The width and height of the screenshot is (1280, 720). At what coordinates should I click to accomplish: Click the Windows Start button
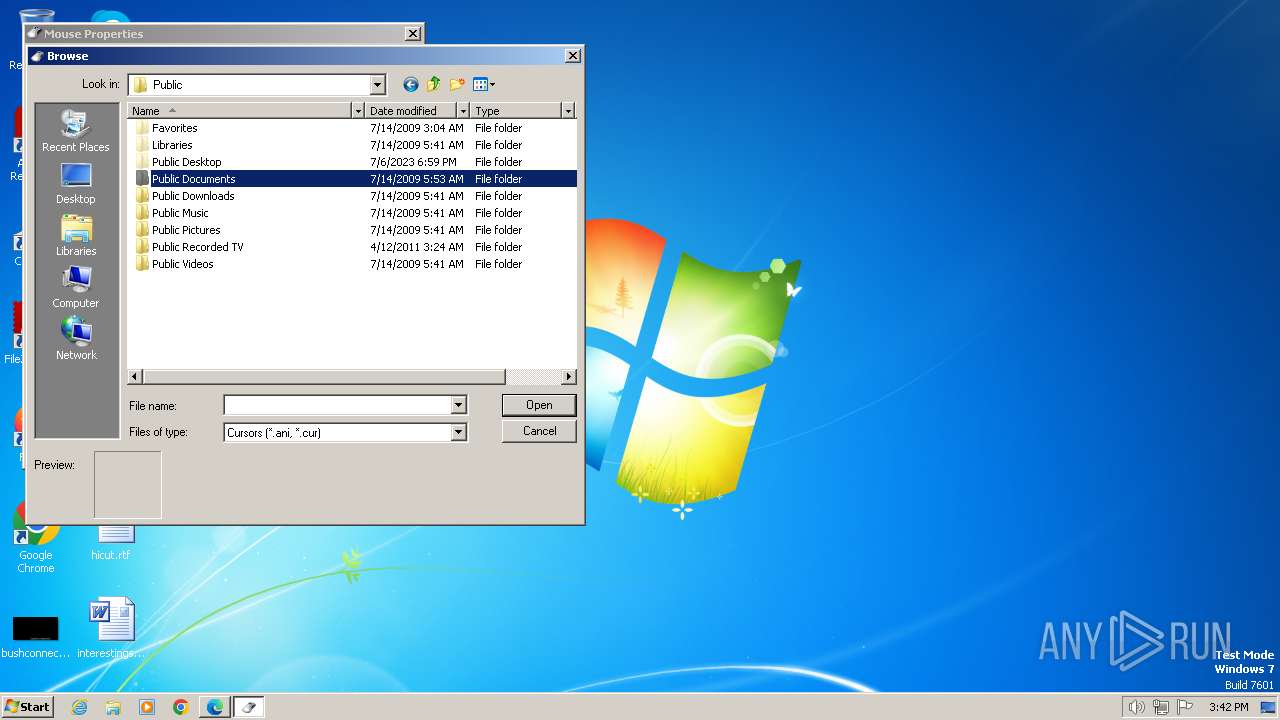pos(27,707)
